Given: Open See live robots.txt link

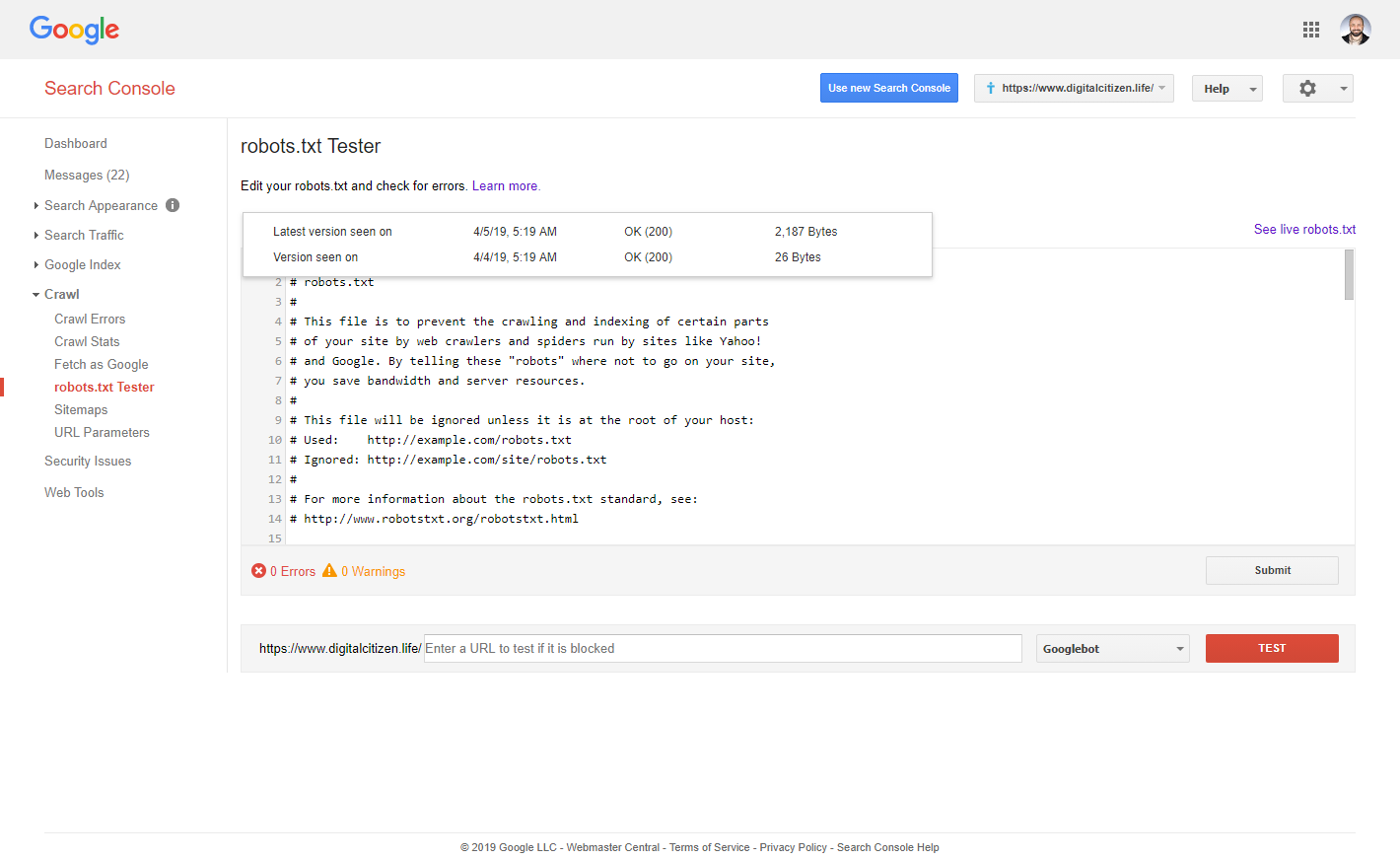Looking at the screenshot, I should 1304,229.
